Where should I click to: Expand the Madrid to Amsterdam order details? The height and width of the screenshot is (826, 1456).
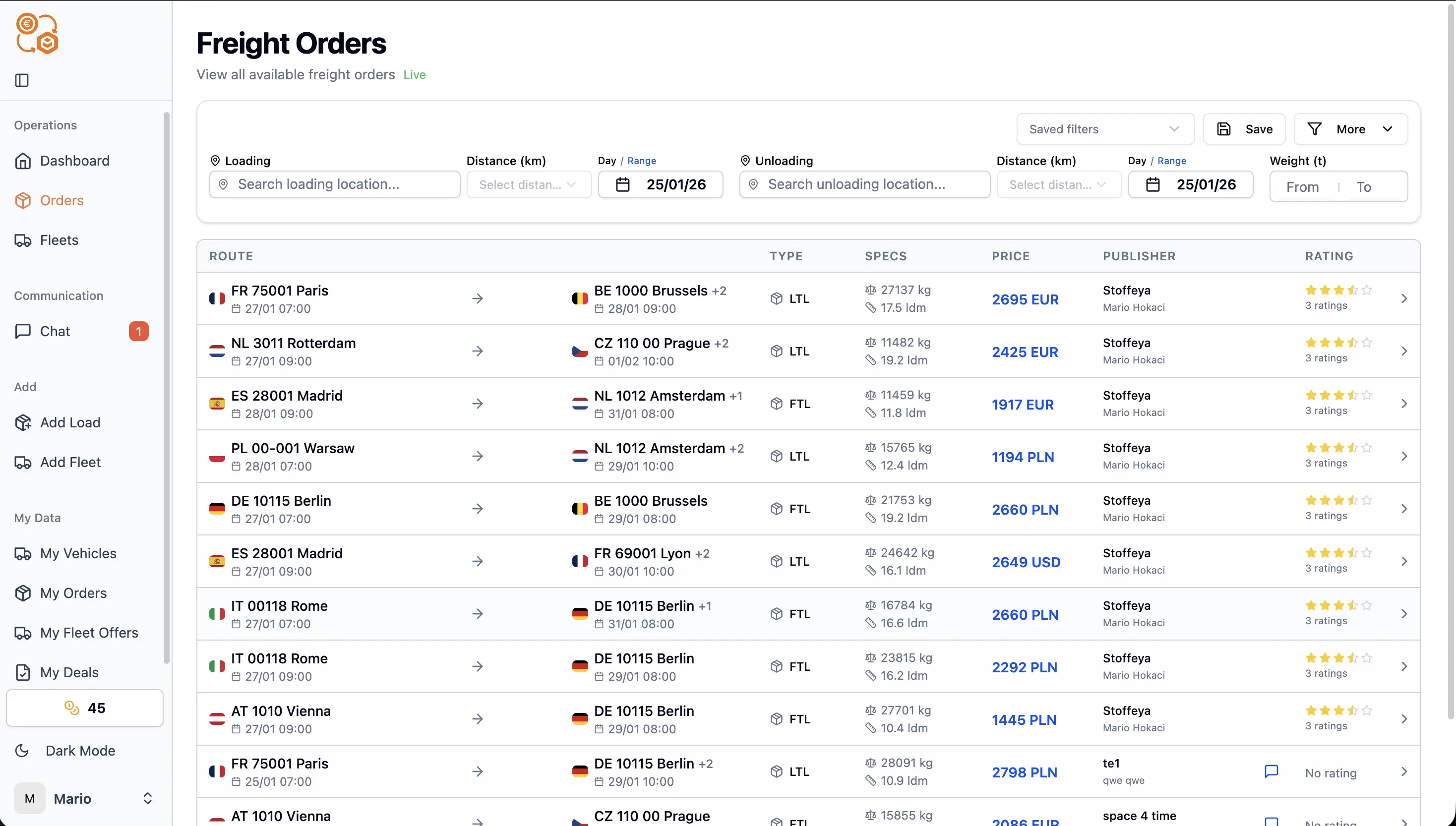tap(1404, 404)
